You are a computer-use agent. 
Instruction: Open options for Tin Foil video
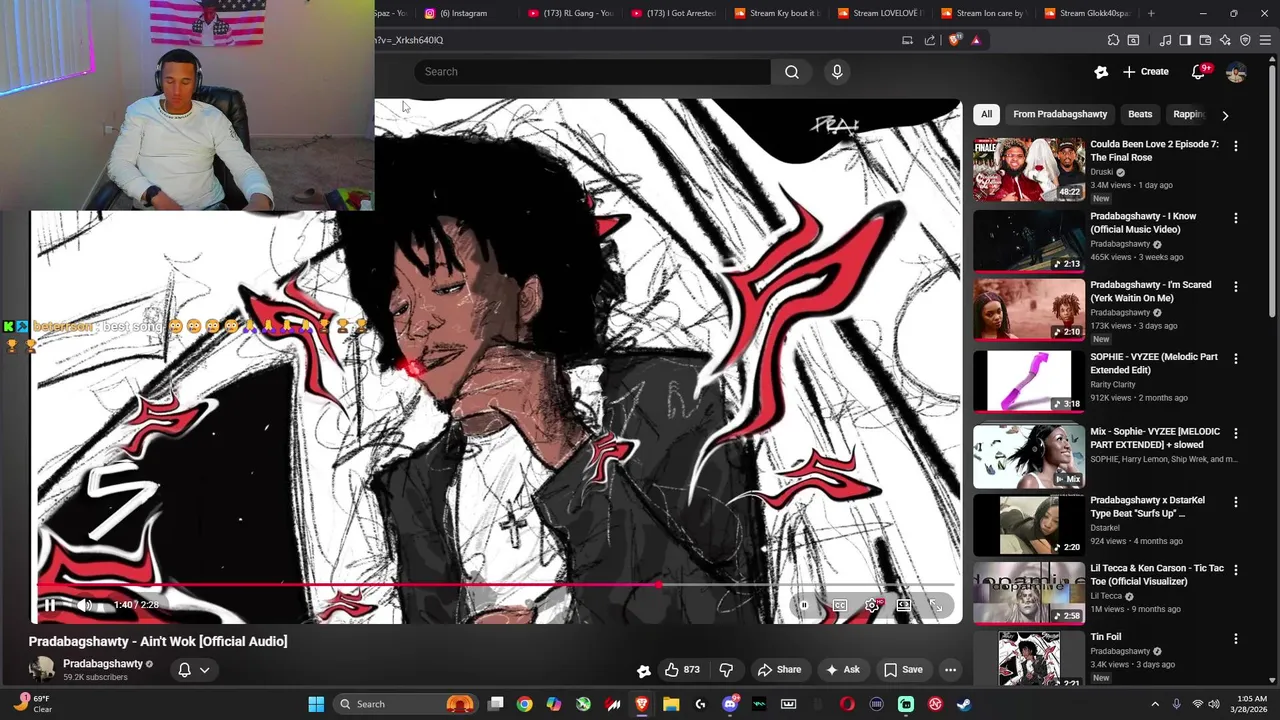point(1235,638)
